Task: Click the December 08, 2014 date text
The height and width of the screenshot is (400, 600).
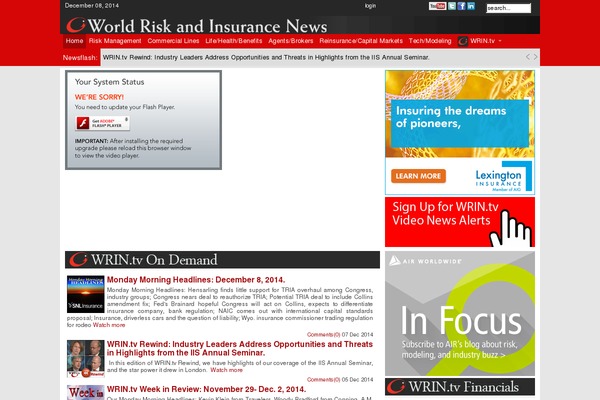Action: [x=92, y=6]
